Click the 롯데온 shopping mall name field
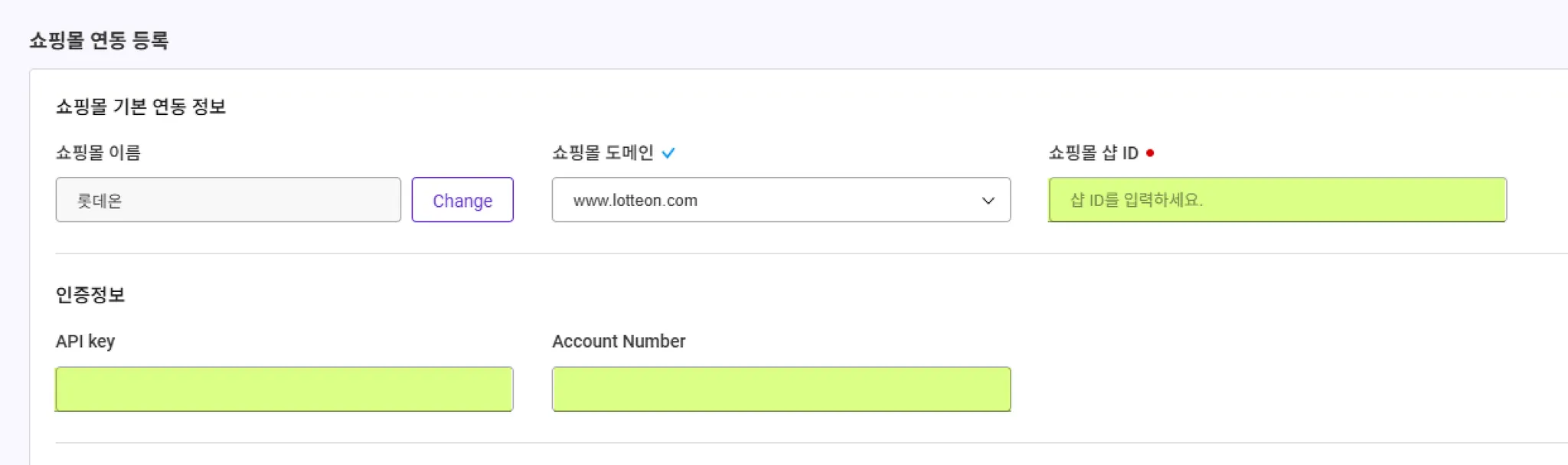The height and width of the screenshot is (465, 1568). pos(228,200)
